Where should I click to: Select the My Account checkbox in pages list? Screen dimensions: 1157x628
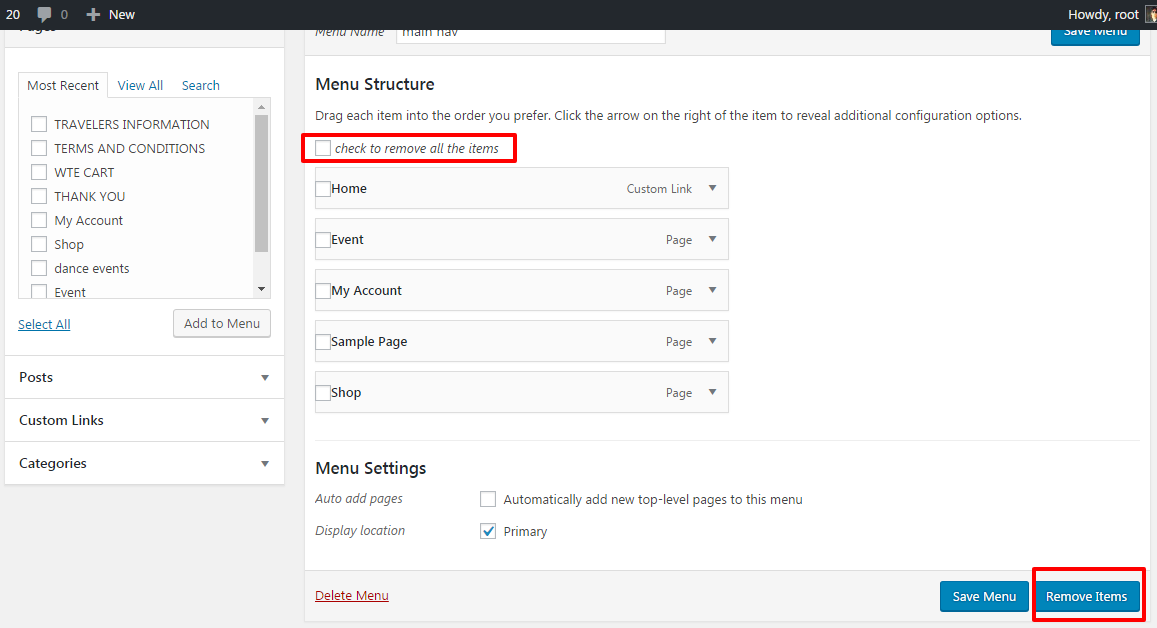coord(39,220)
